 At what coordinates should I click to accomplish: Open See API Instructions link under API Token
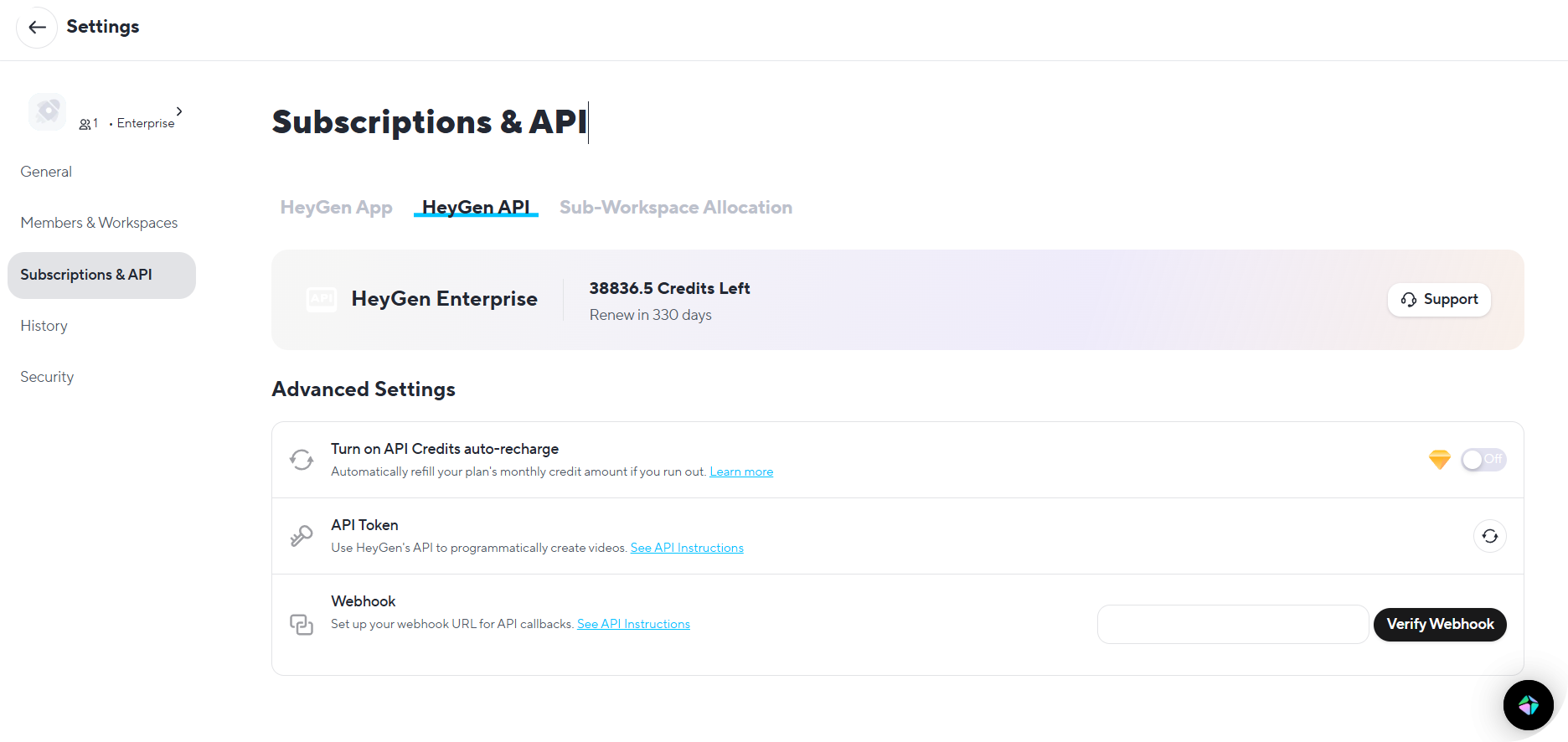[x=687, y=549]
